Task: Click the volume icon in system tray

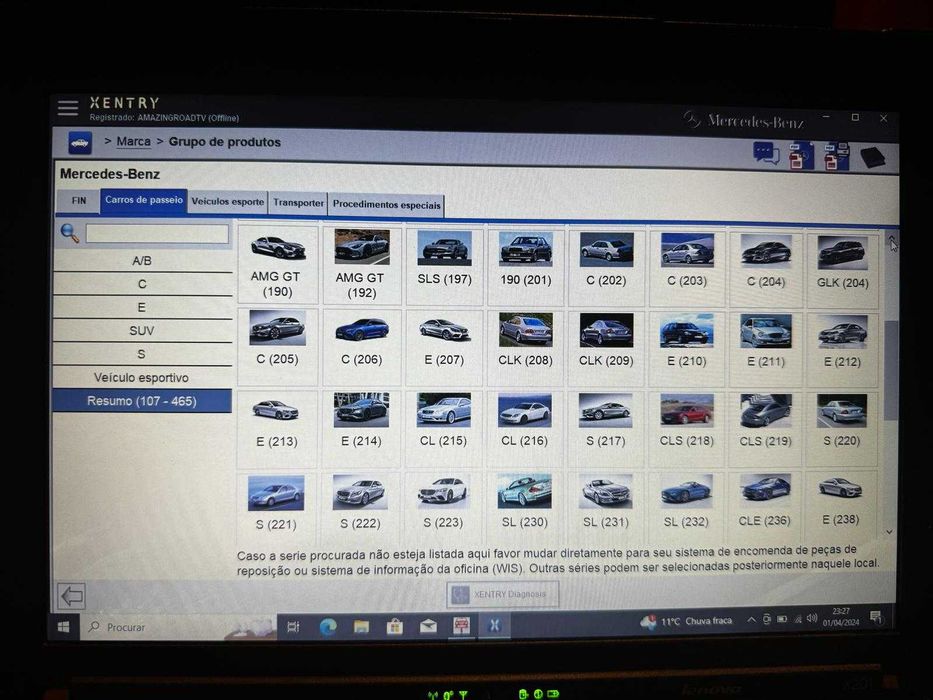Action: pyautogui.click(x=812, y=618)
